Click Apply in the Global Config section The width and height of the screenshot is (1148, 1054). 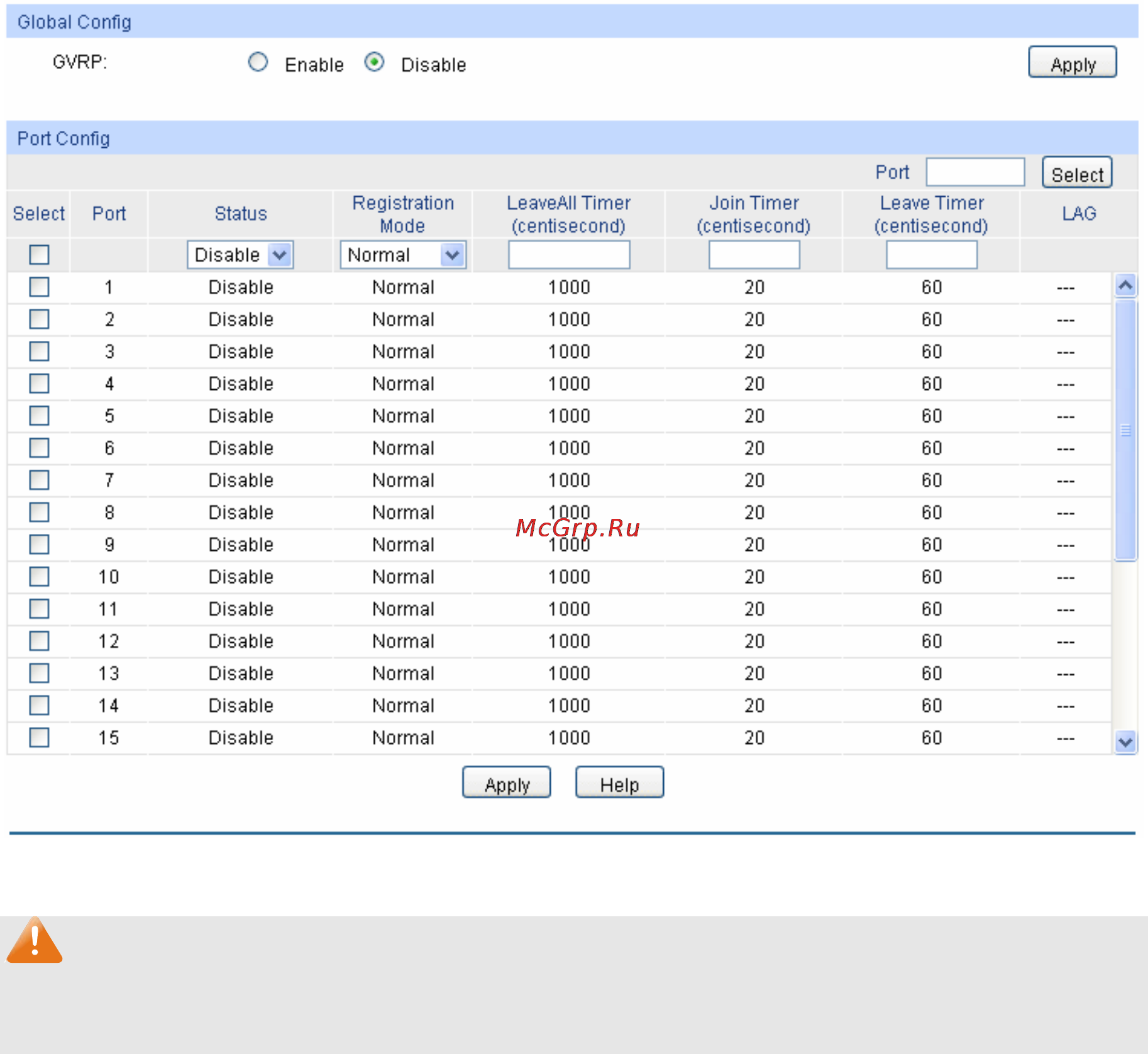point(1073,62)
